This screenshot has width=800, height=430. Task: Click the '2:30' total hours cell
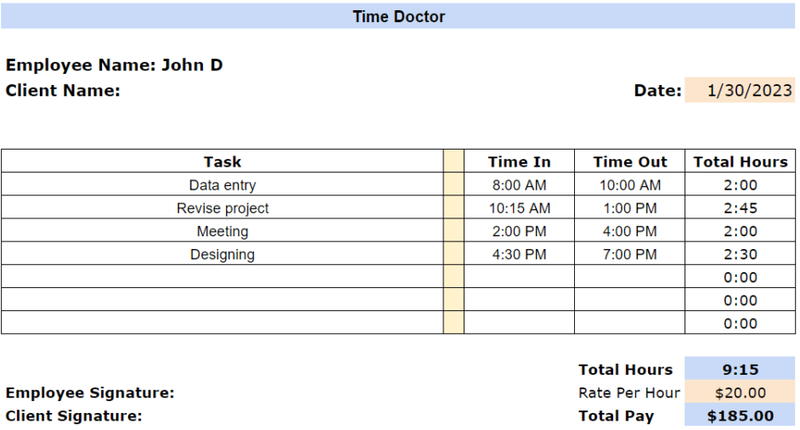click(x=740, y=254)
